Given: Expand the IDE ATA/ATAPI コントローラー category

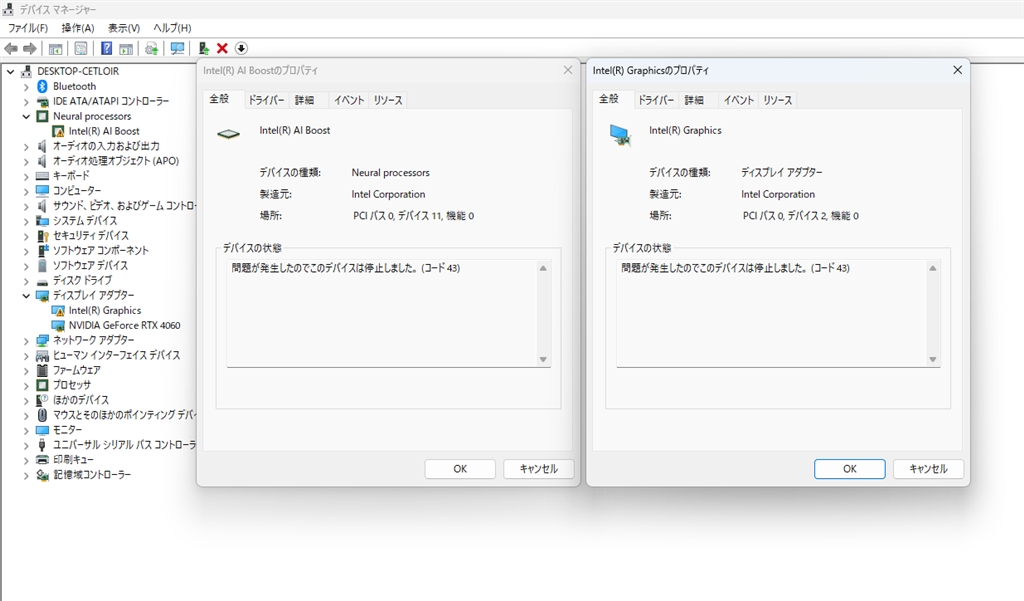Looking at the screenshot, I should tap(26, 102).
